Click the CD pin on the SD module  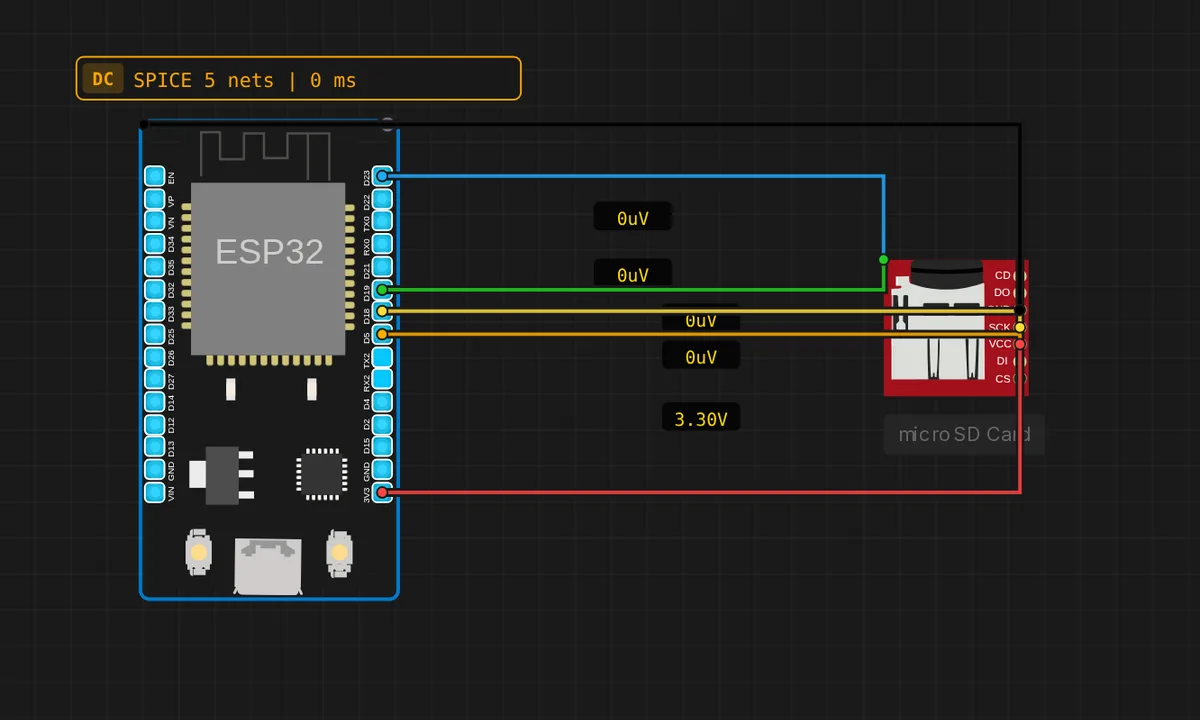(x=1019, y=275)
